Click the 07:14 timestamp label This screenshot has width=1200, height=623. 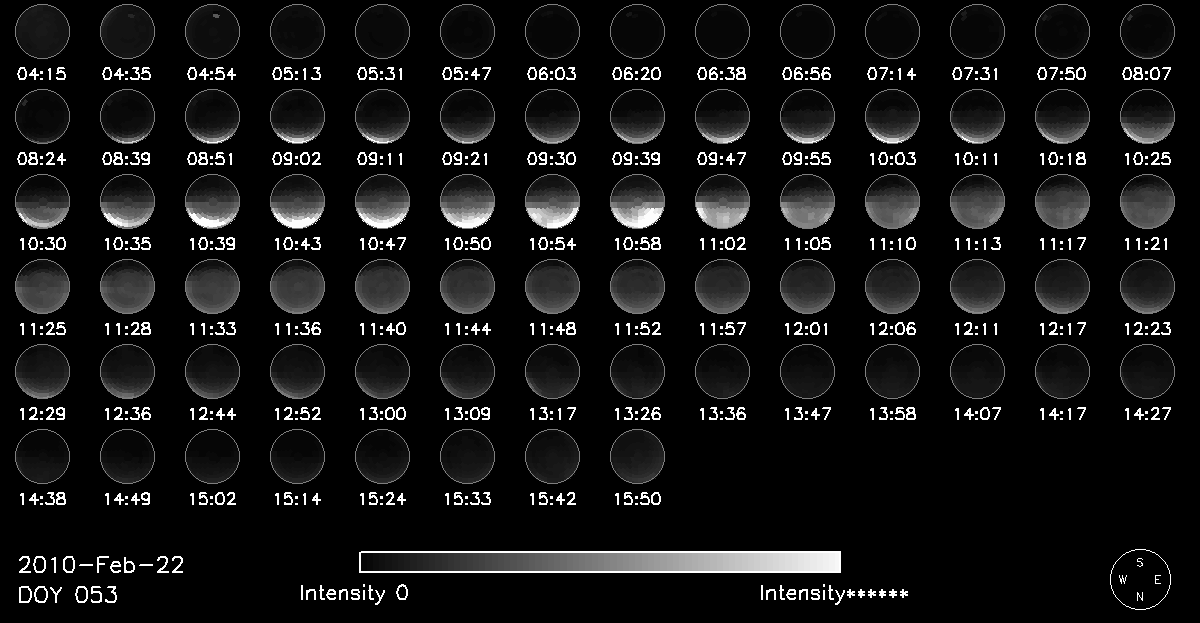[892, 73]
